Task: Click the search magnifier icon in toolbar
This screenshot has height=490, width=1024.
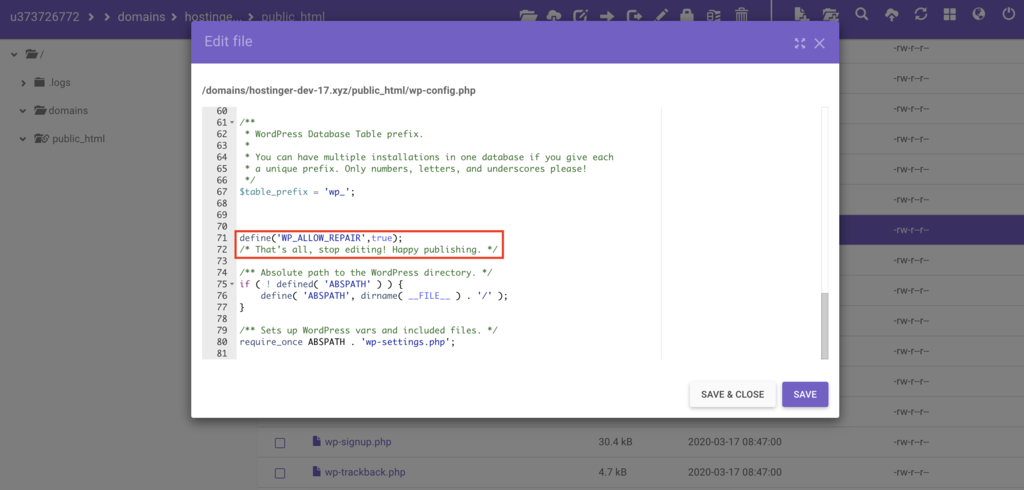Action: pyautogui.click(x=862, y=15)
